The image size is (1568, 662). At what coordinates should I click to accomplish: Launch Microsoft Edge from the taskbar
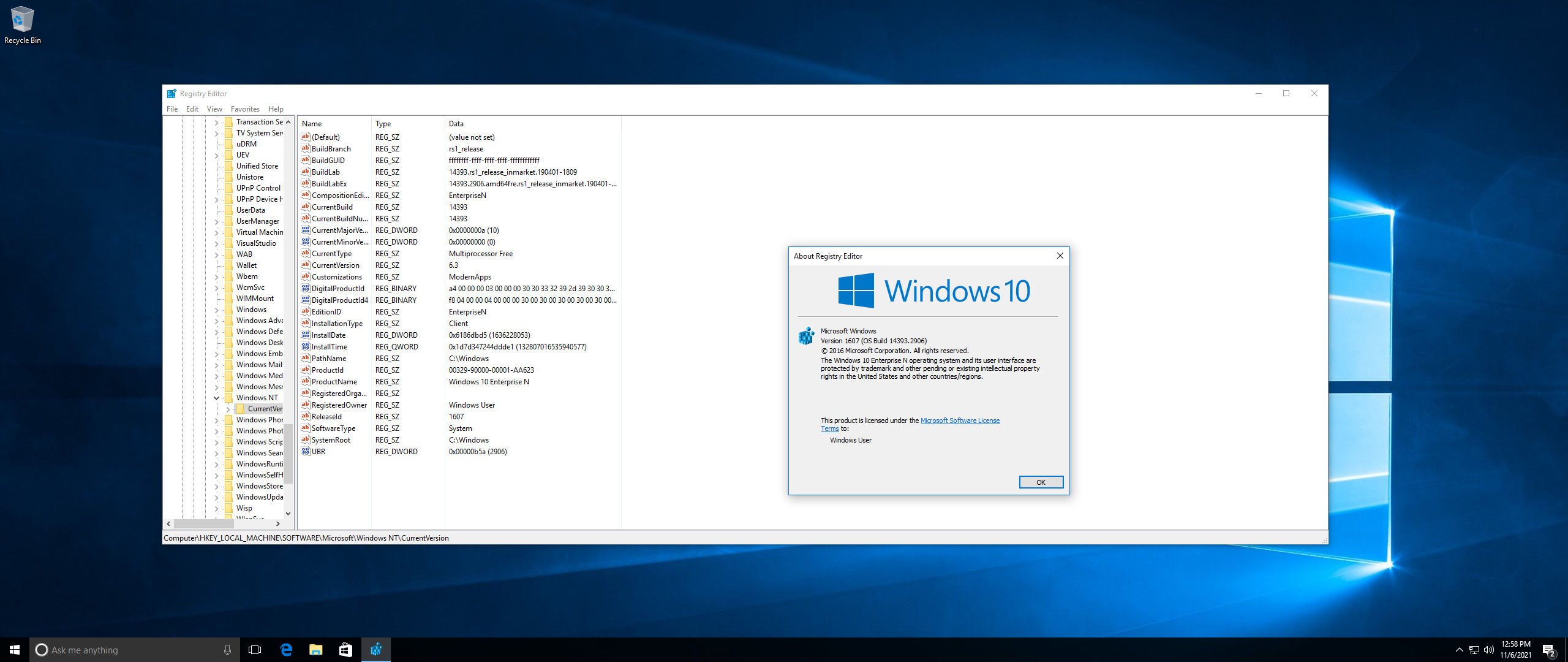click(x=285, y=650)
